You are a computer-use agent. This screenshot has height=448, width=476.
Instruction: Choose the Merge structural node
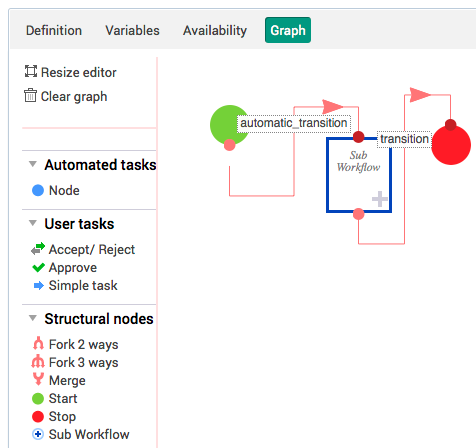click(59, 380)
